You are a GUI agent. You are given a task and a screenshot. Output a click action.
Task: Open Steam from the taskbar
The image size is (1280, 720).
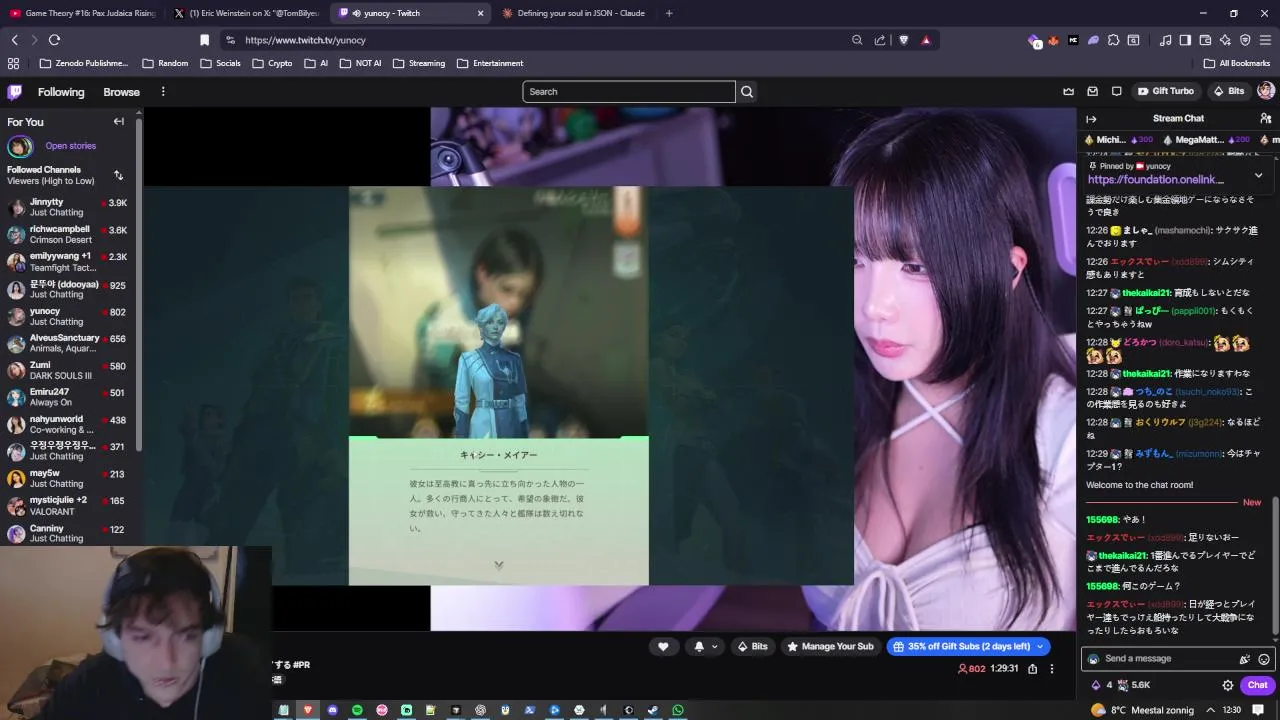pos(653,710)
